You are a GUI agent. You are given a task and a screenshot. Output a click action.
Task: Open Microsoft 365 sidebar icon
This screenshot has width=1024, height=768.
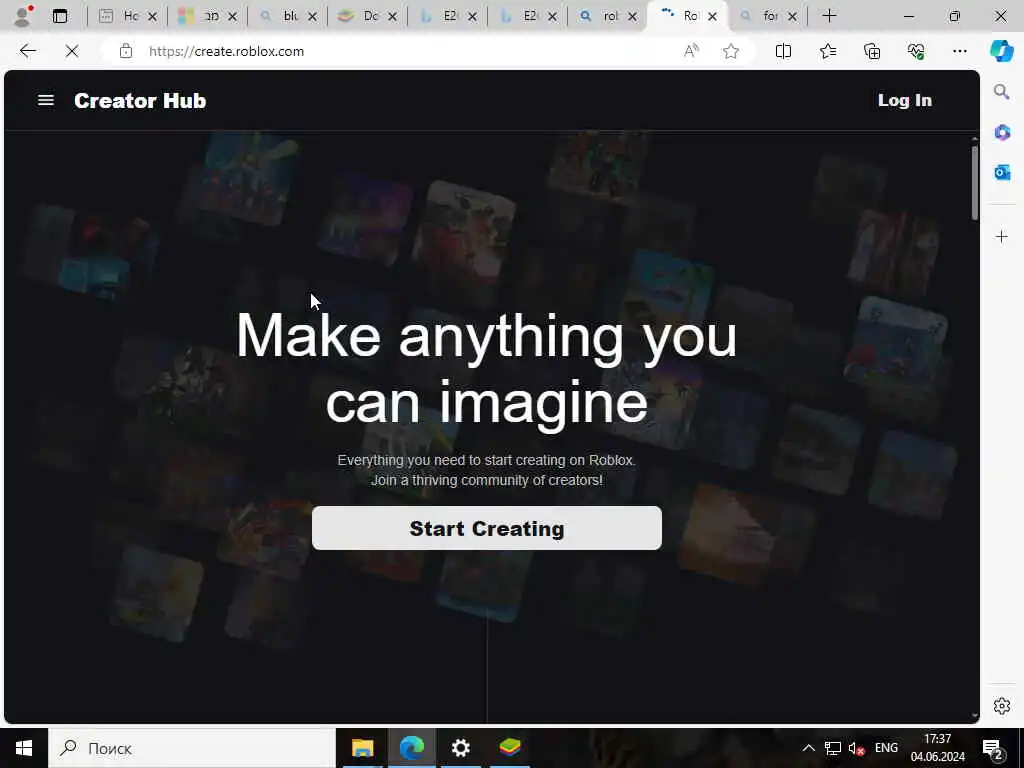(1002, 133)
